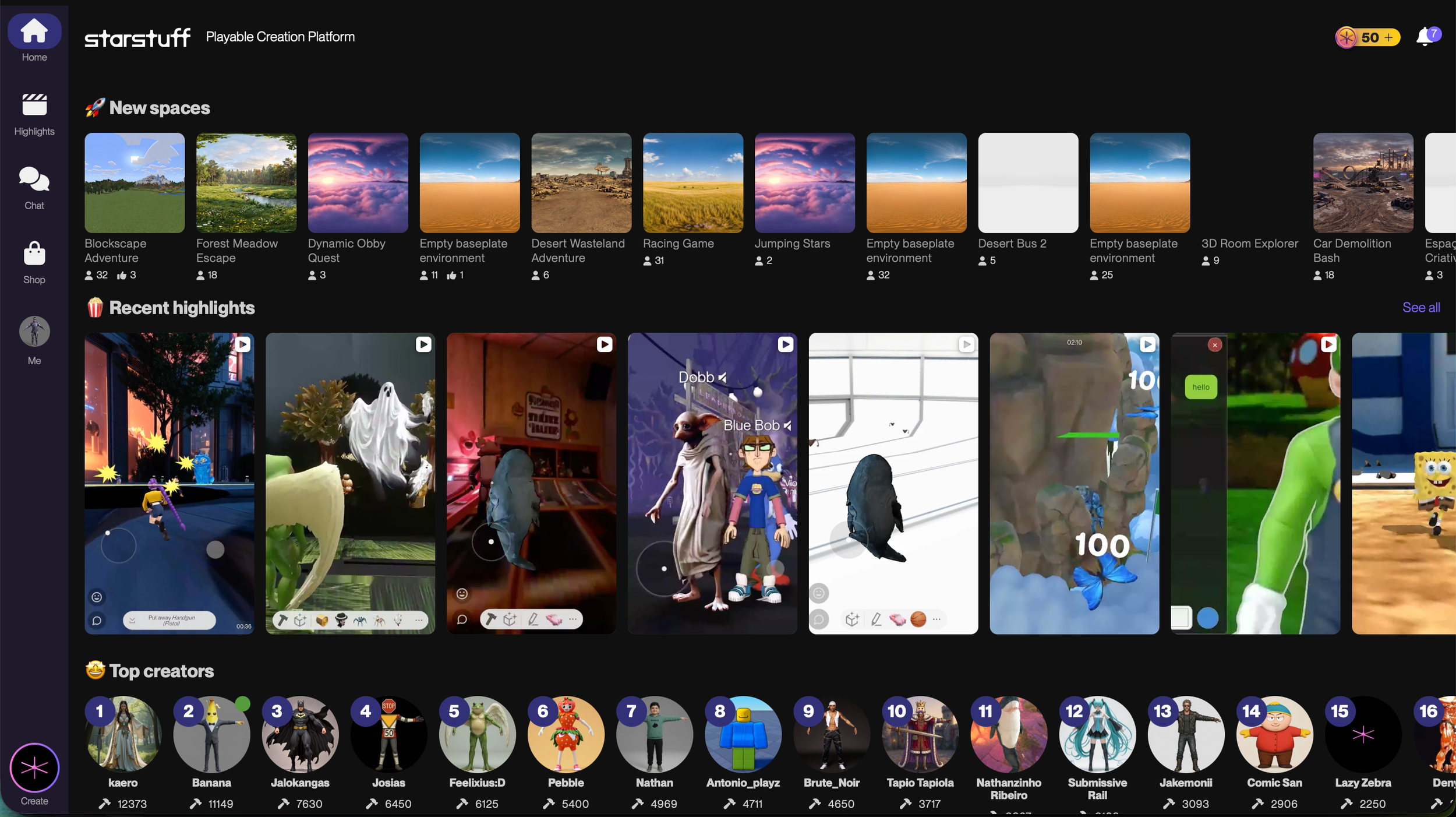This screenshot has height=817, width=1456.
Task: Open Nathanzinho Ribeiro creator avatar
Action: (1009, 734)
